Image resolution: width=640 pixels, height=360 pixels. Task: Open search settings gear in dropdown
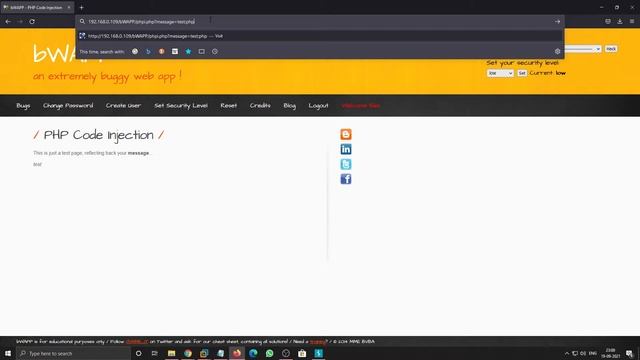(x=557, y=51)
